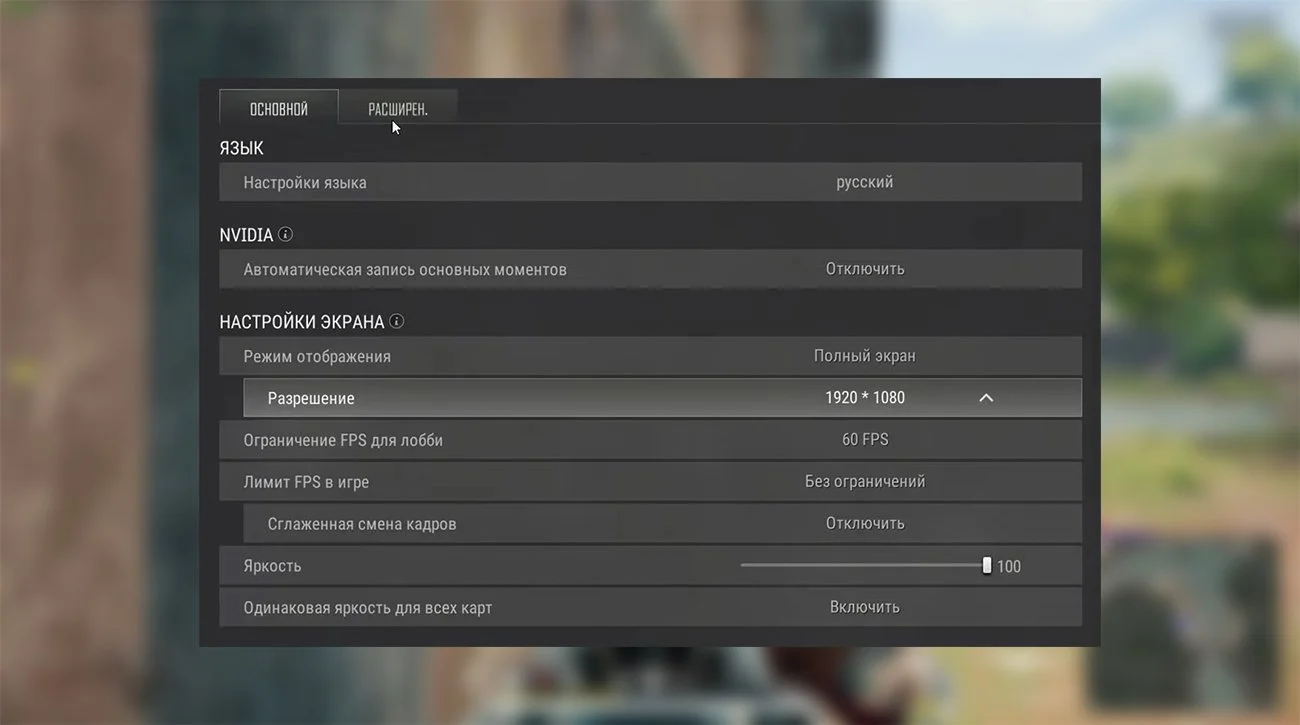This screenshot has height=725, width=1300.
Task: Click the Полный экран value
Action: 865,356
